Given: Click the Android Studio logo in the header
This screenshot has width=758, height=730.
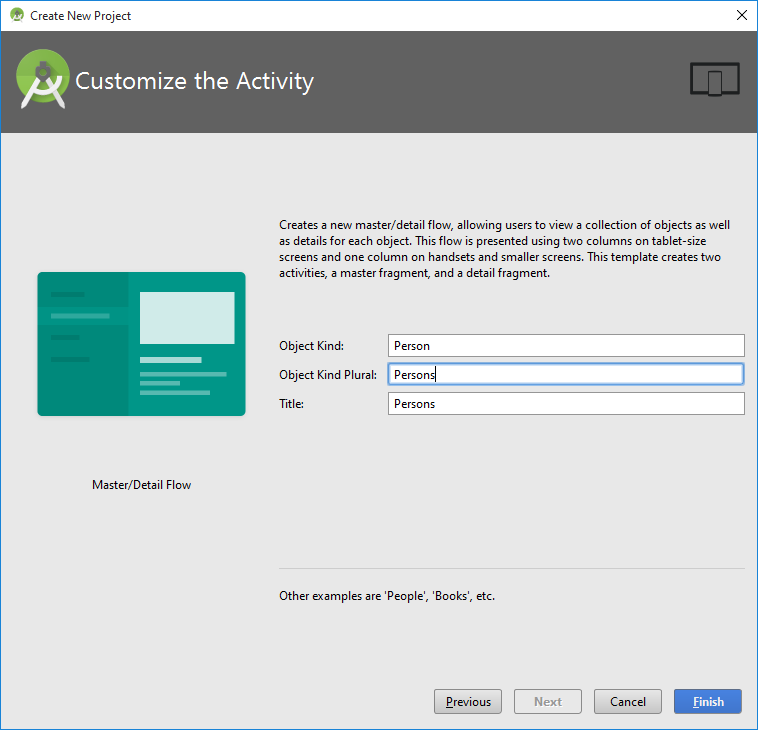Looking at the screenshot, I should [x=42, y=81].
